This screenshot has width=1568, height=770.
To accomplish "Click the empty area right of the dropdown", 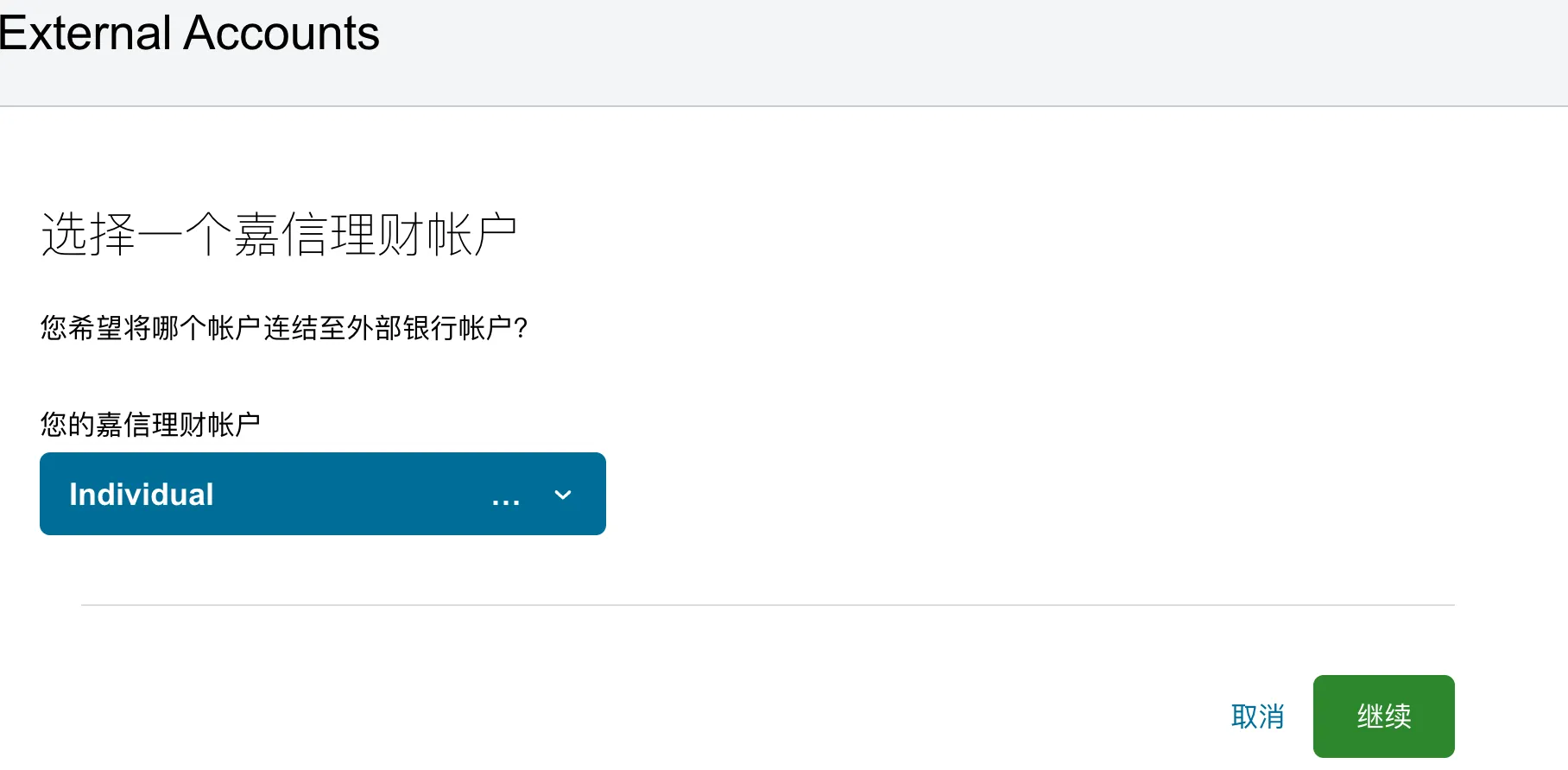I will [x=950, y=494].
